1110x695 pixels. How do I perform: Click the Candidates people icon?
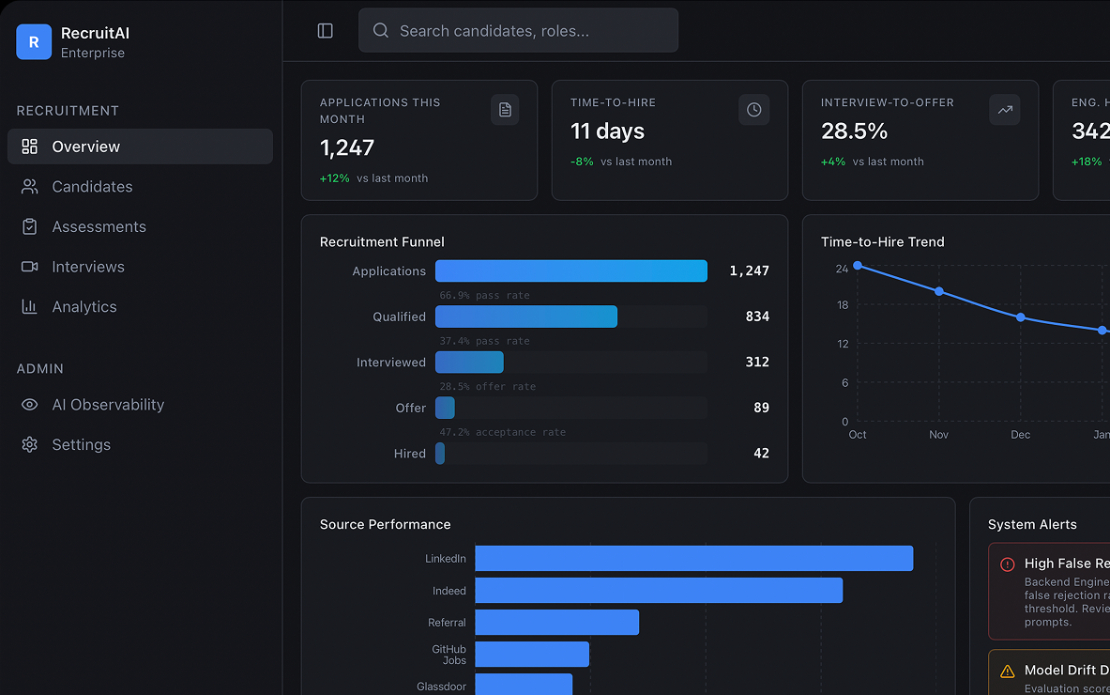(x=29, y=186)
